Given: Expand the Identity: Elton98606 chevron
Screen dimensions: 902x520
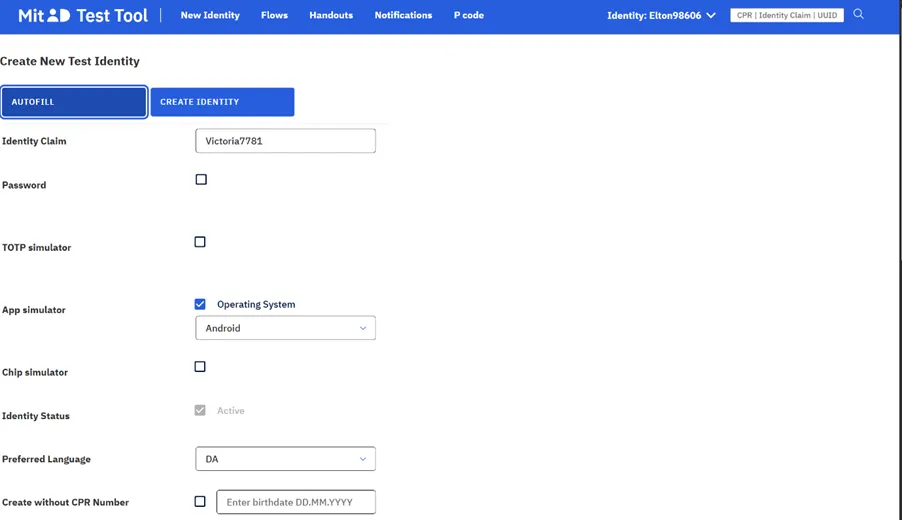Looking at the screenshot, I should (x=711, y=16).
